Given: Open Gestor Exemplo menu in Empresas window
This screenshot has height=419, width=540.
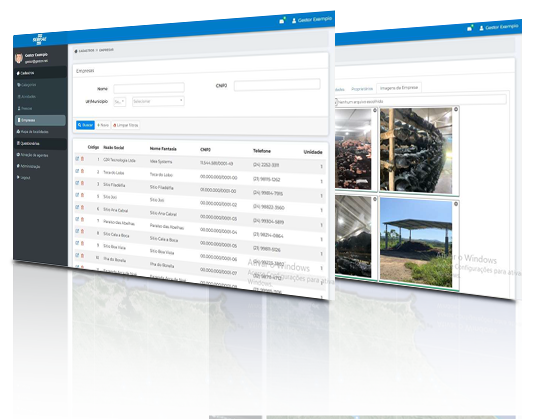Looking at the screenshot, I should click(312, 20).
